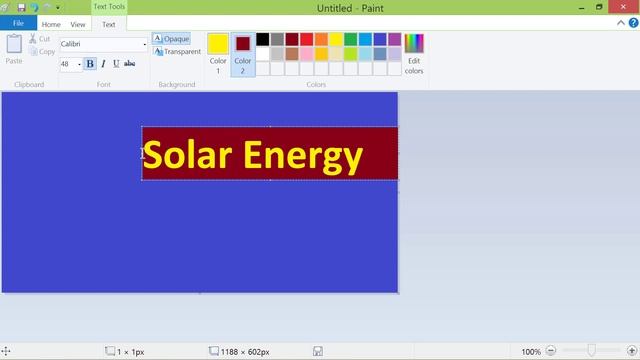Pick the yellow swatch in top row
This screenshot has width=640, height=360.
pyautogui.click(x=336, y=39)
